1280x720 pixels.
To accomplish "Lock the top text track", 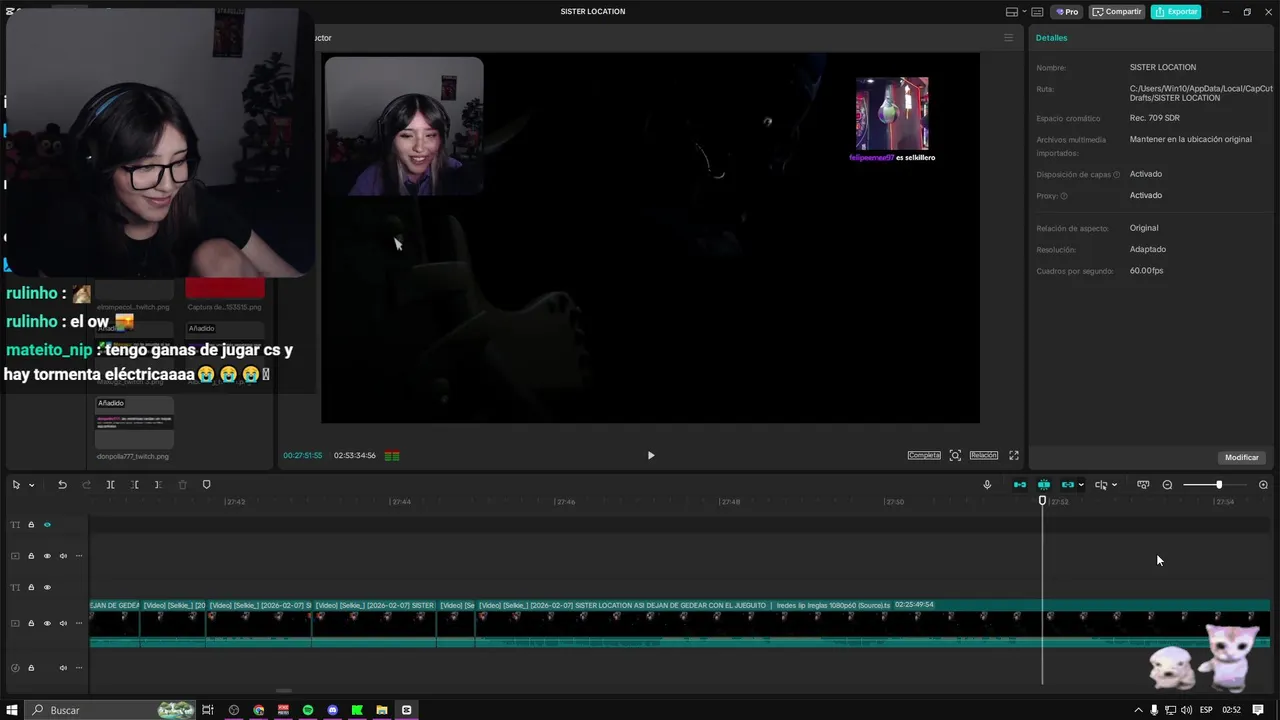I will coord(31,525).
